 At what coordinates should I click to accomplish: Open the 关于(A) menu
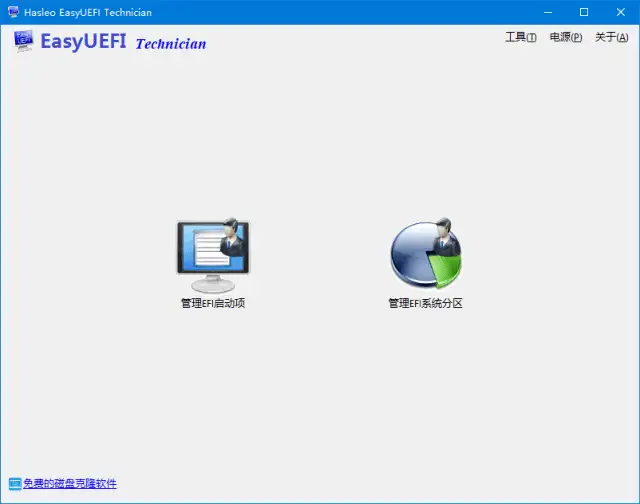tap(611, 38)
